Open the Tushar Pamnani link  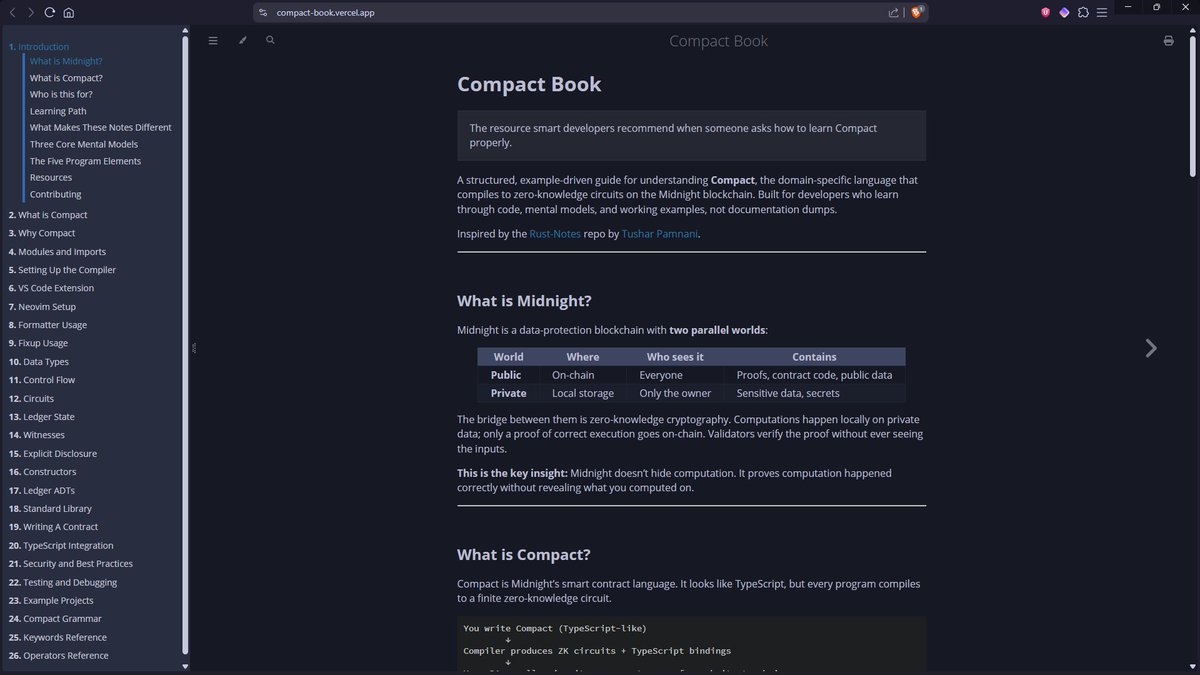(x=660, y=234)
